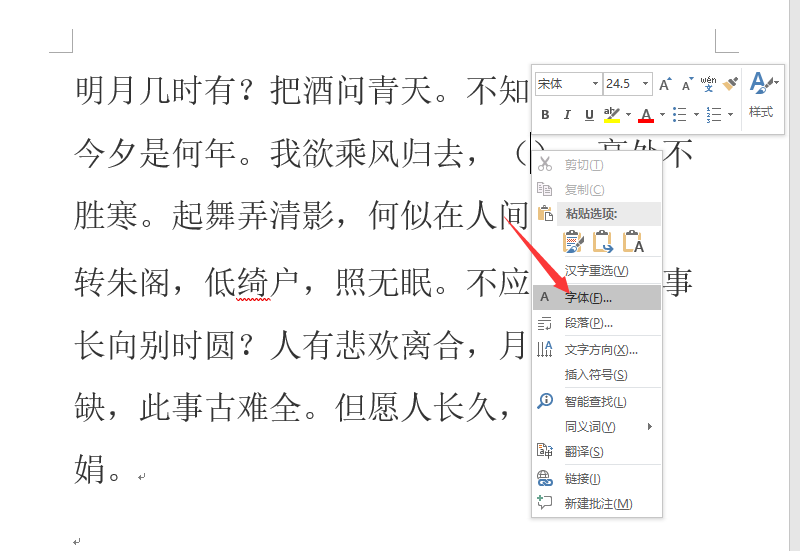800x551 pixels.
Task: Choose 文字方向(X)... menu entry
Action: point(597,349)
